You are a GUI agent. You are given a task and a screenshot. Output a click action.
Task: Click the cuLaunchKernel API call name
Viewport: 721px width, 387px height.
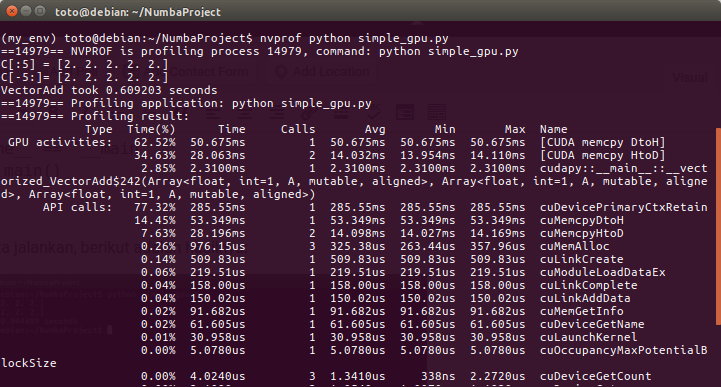589,337
